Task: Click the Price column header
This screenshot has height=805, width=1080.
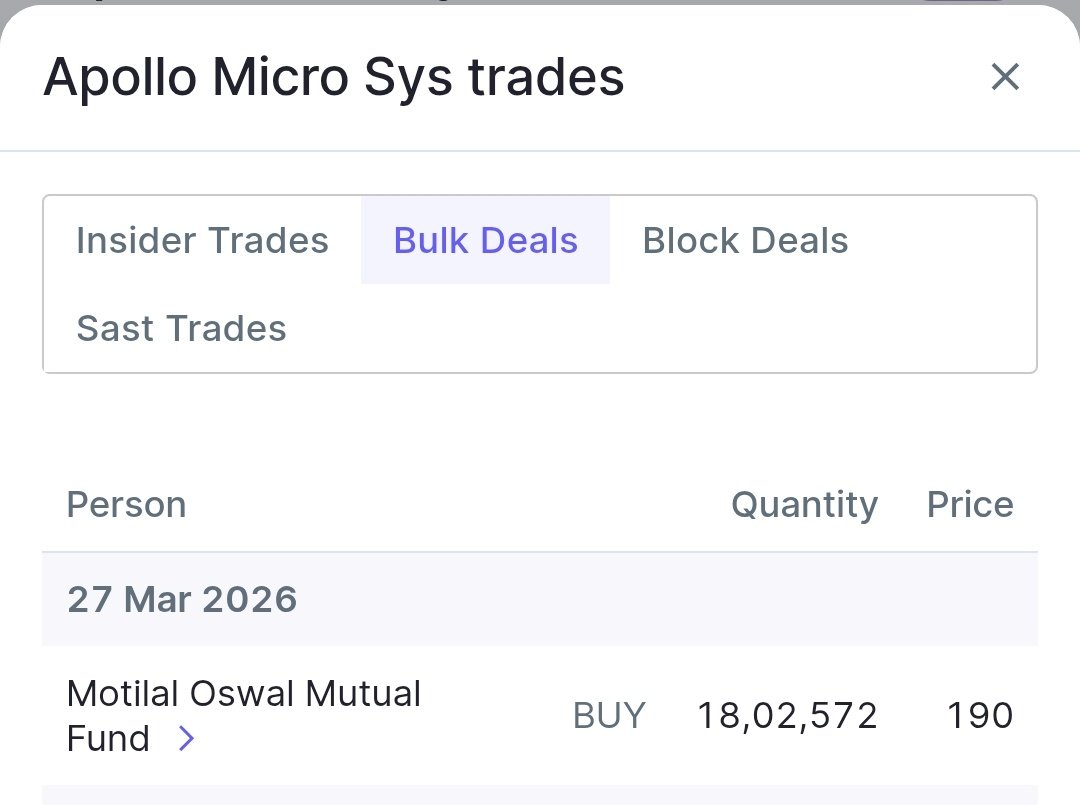Action: point(969,505)
